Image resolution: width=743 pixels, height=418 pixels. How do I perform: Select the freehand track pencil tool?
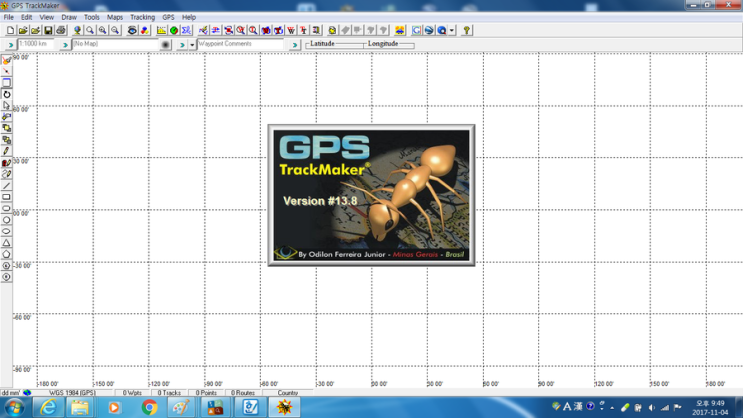pos(6,174)
